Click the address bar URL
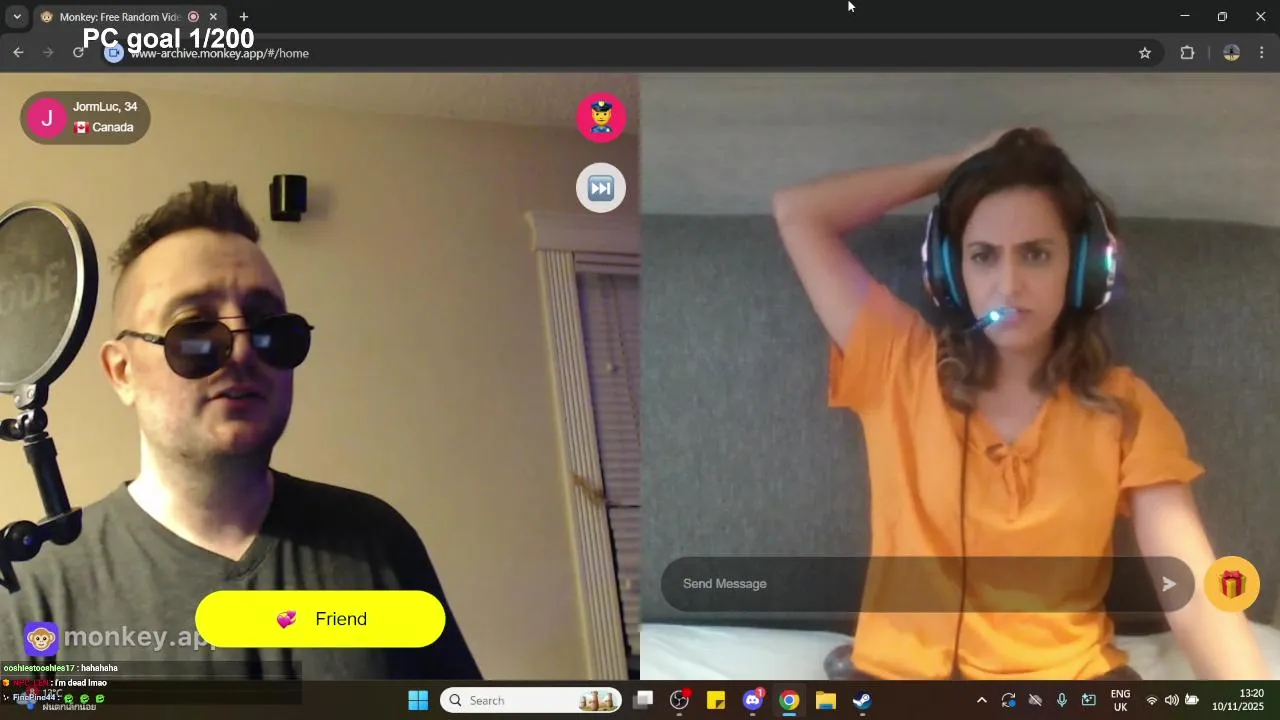The height and width of the screenshot is (720, 1280). coord(219,53)
